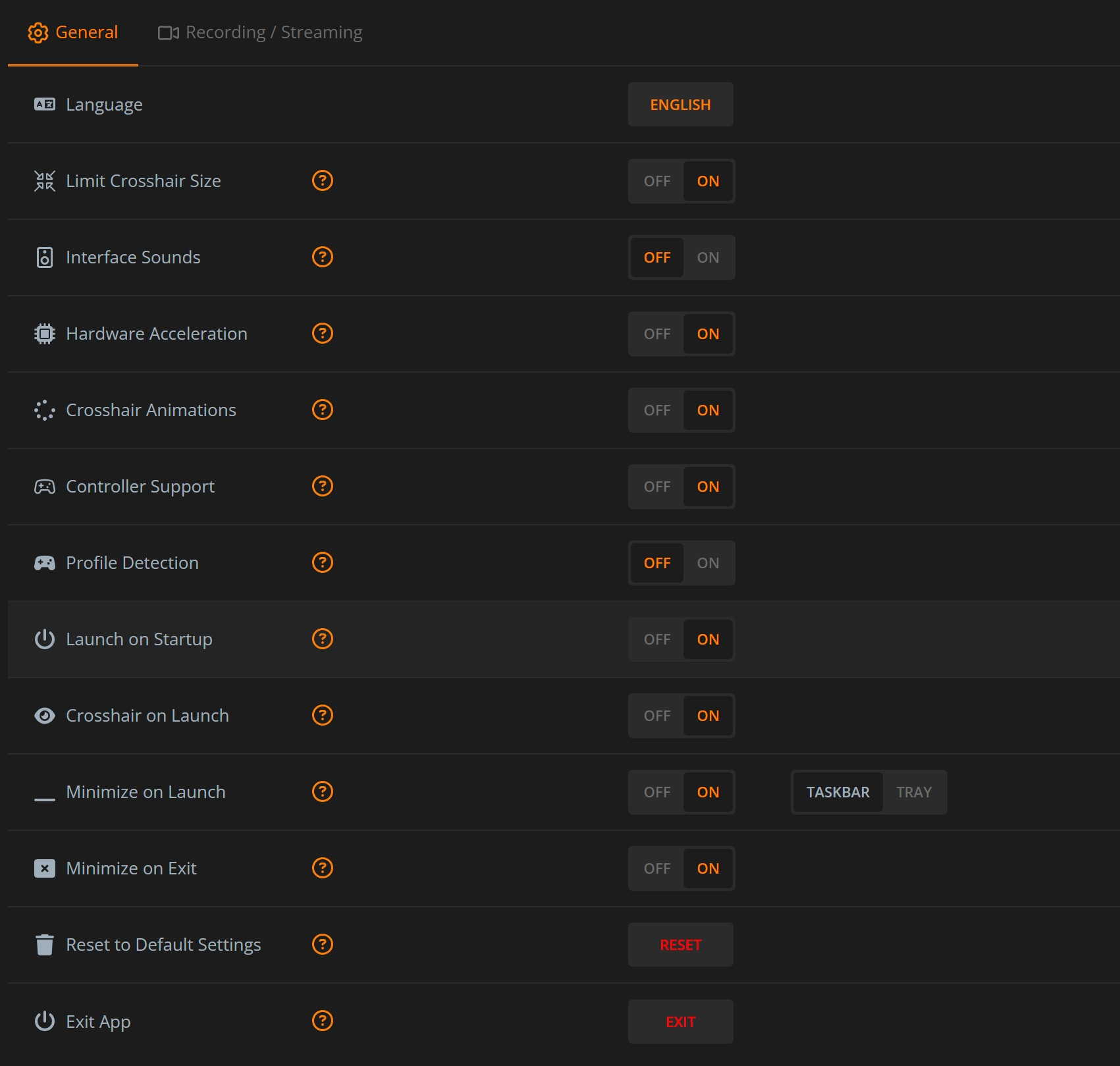Viewport: 1120px width, 1066px height.
Task: Show help for Reset to Default Settings
Action: (323, 944)
